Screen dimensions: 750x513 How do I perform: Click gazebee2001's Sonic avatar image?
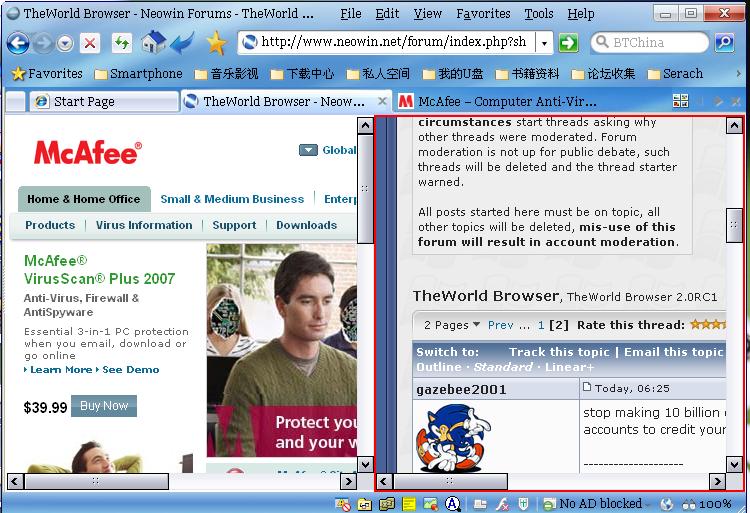coord(452,438)
